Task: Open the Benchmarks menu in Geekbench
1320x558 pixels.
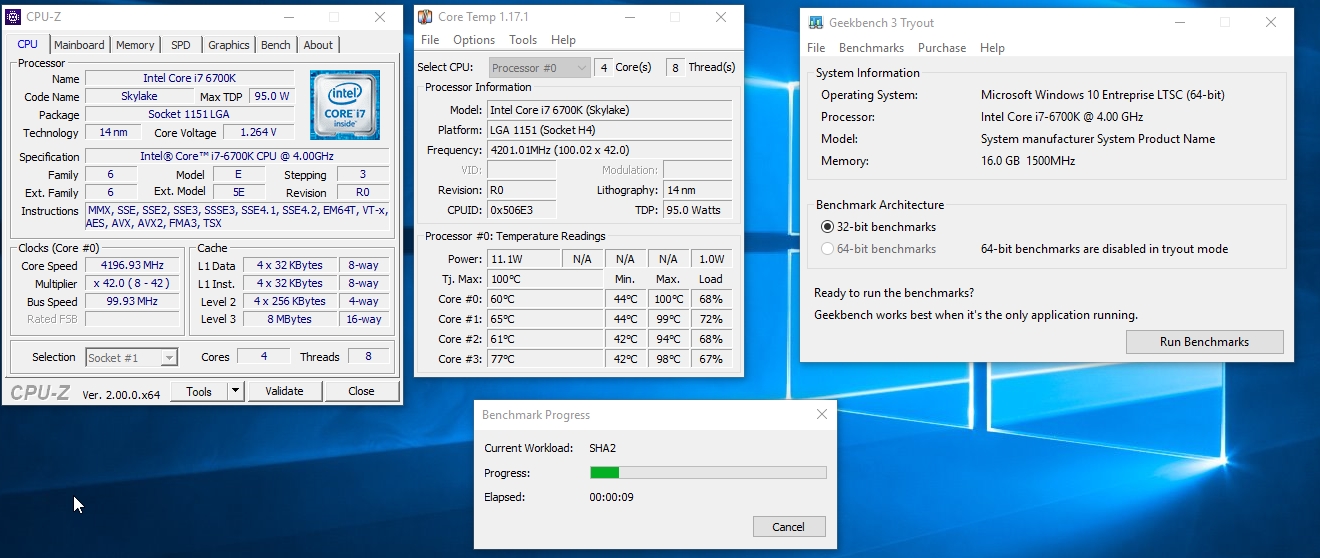Action: [x=871, y=48]
